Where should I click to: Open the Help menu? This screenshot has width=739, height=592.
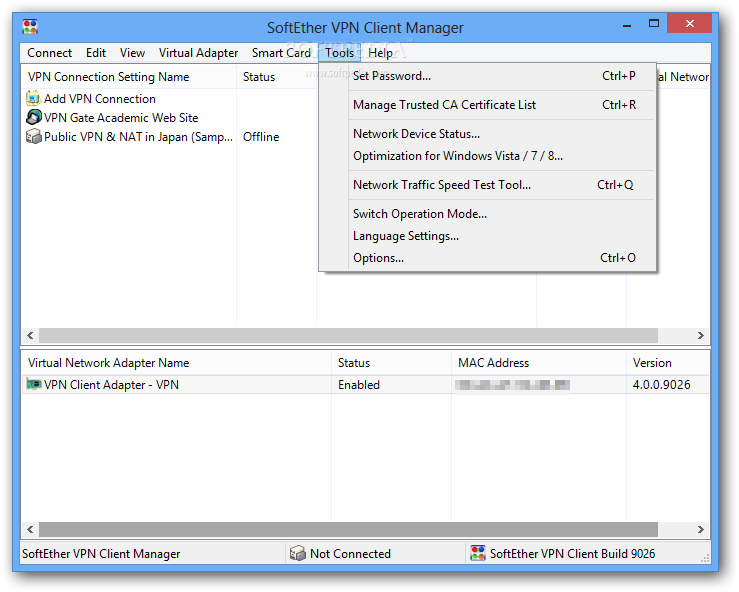[x=380, y=53]
